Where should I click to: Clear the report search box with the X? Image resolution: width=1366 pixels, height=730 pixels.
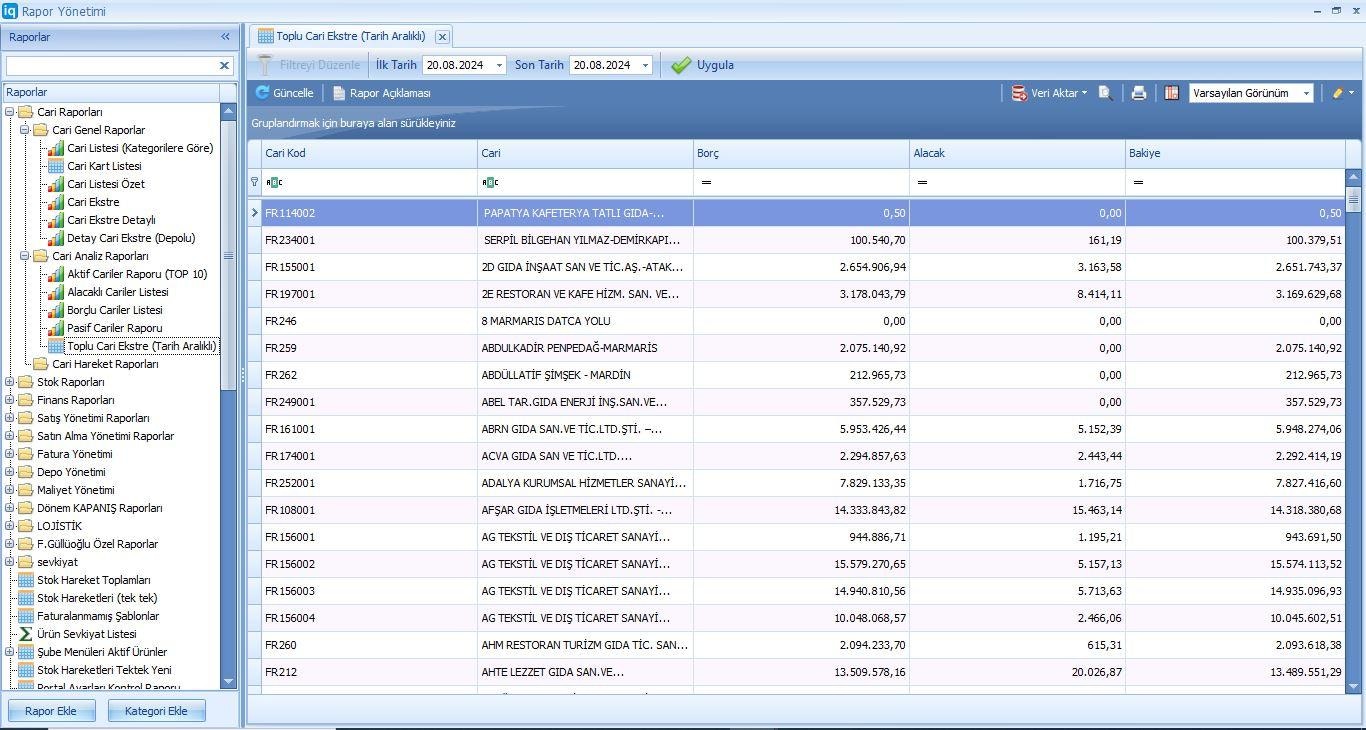coord(224,65)
